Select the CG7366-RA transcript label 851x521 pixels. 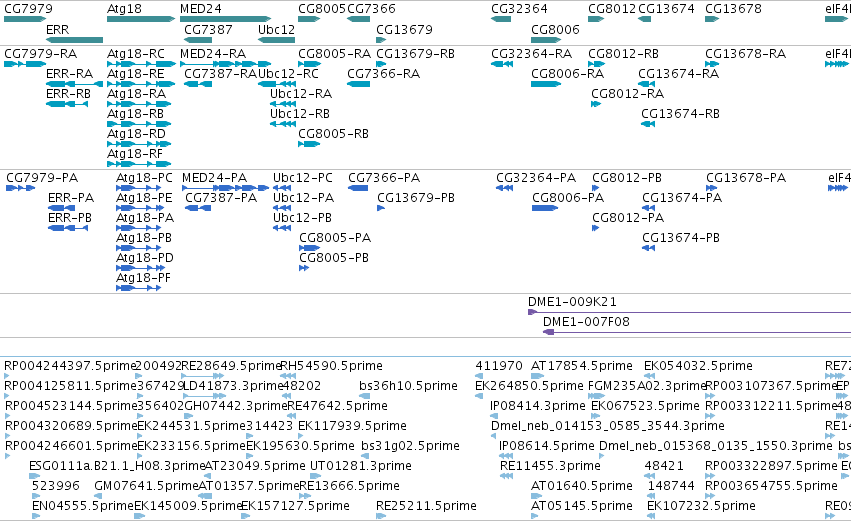click(384, 74)
